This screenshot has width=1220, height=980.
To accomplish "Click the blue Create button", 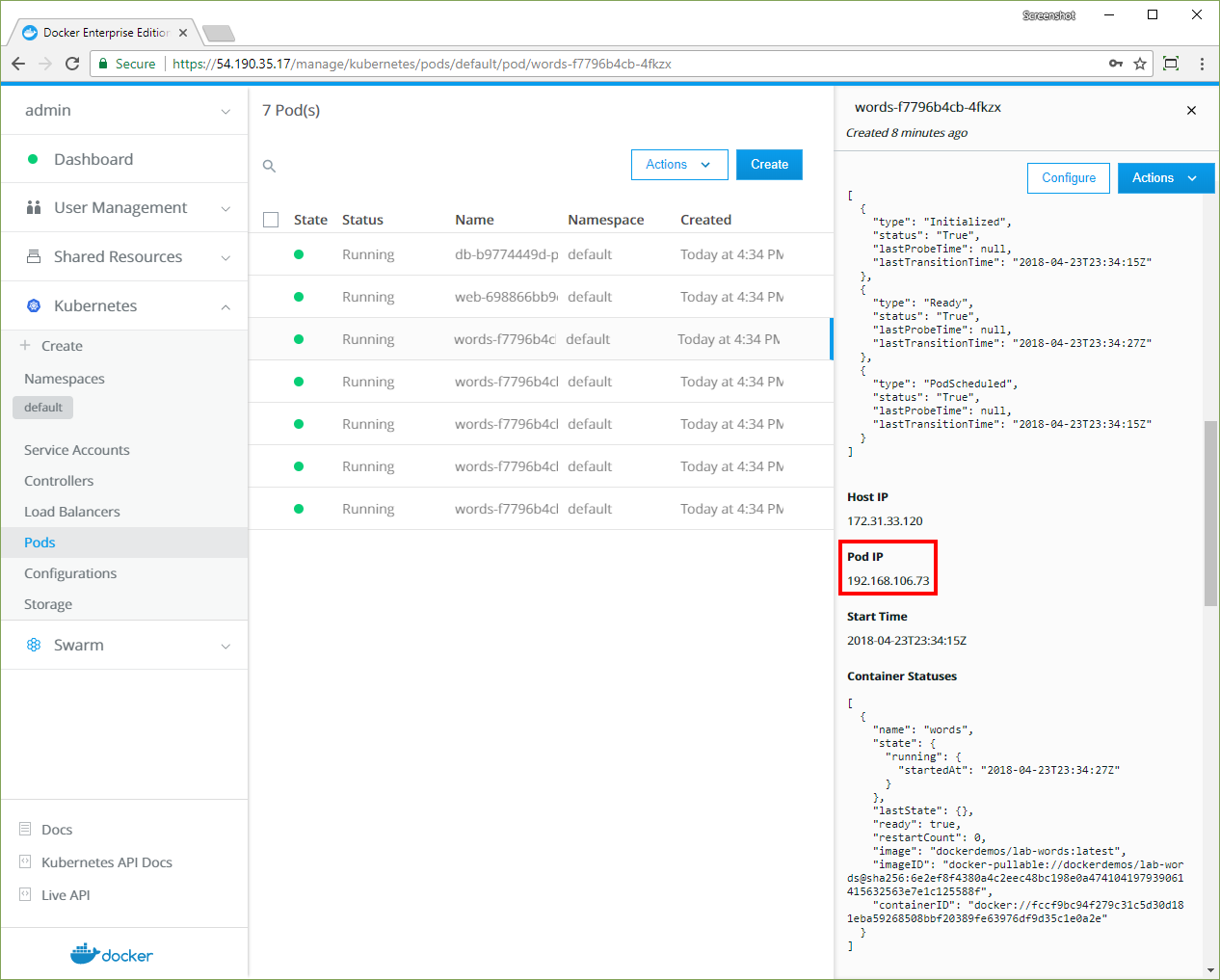I will coord(769,165).
